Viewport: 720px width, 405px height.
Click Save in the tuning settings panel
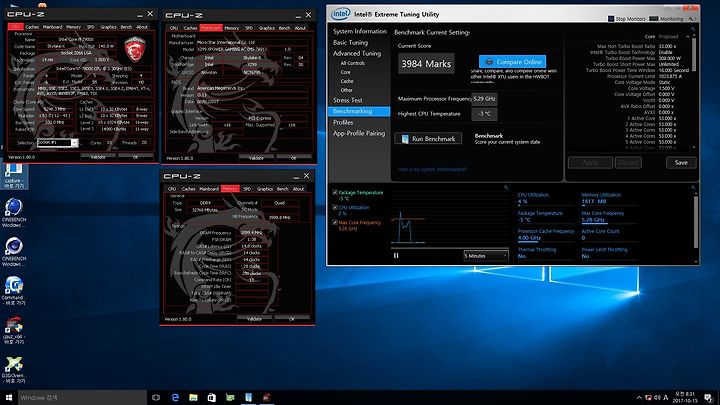681,163
